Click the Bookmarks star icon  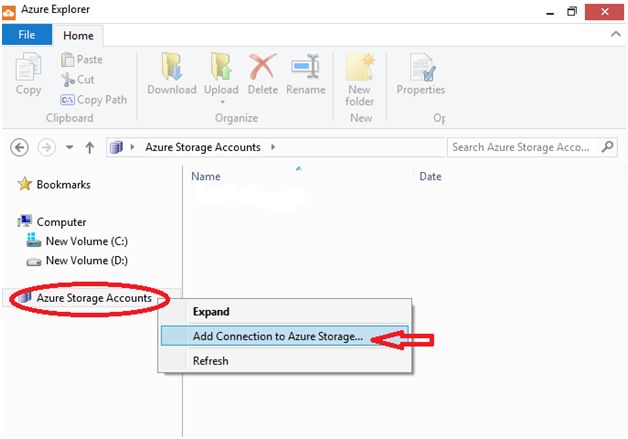(x=25, y=184)
